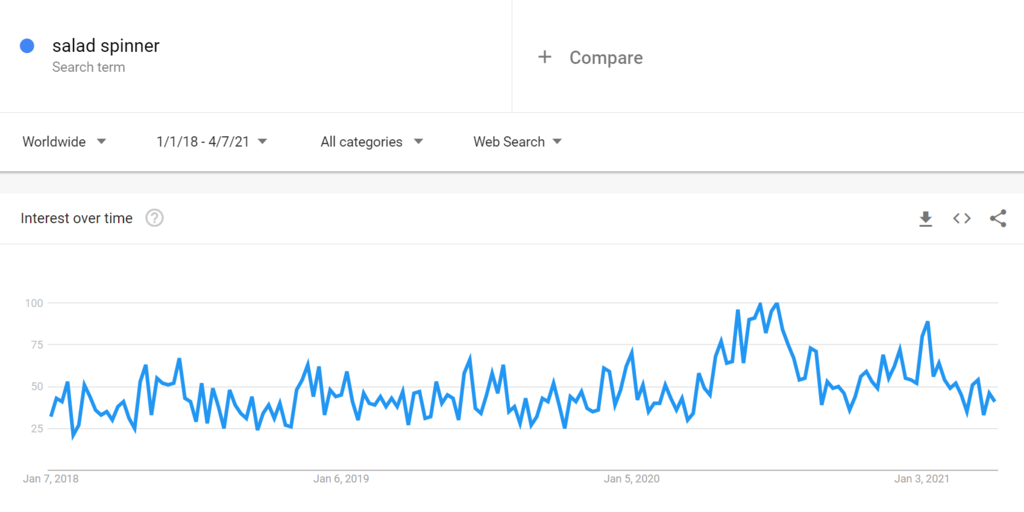The width and height of the screenshot is (1024, 512).
Task: Click the Search term subtitle text
Action: pyautogui.click(x=89, y=68)
